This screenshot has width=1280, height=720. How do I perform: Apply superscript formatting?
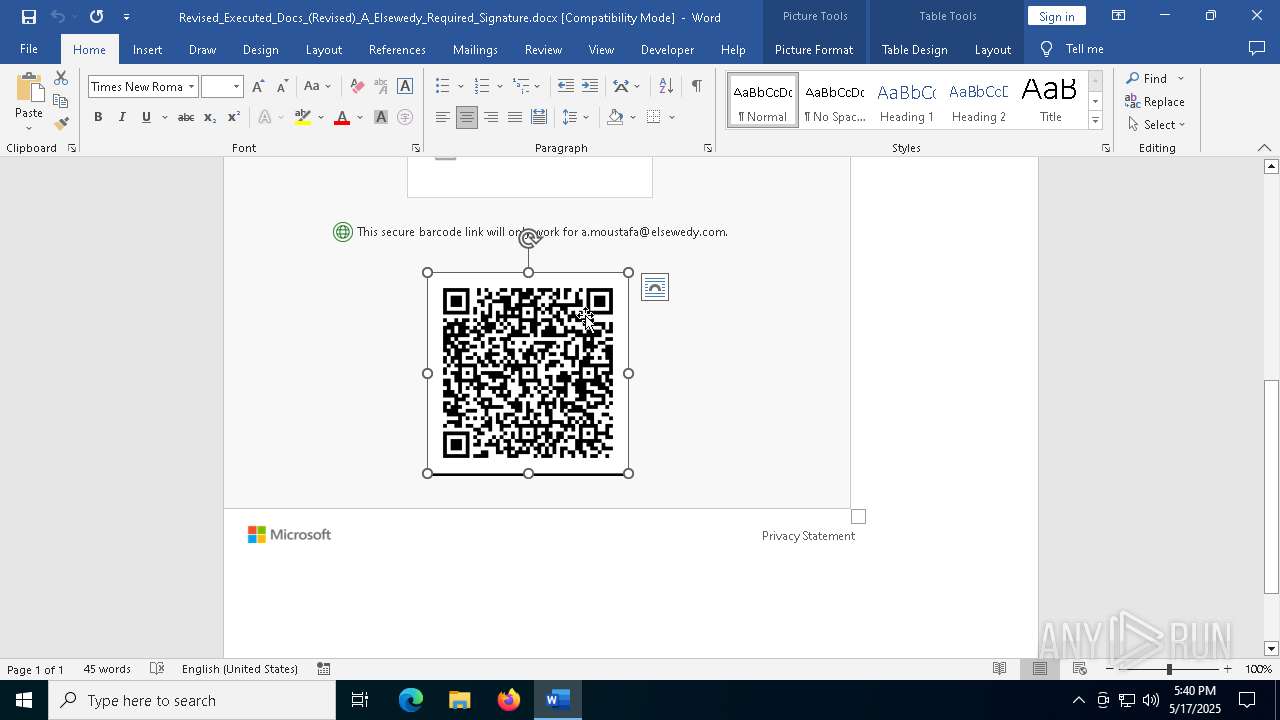234,117
